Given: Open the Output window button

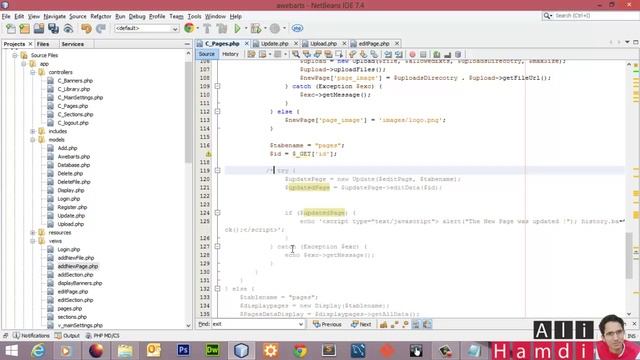Looking at the screenshot, I should coord(67,336).
